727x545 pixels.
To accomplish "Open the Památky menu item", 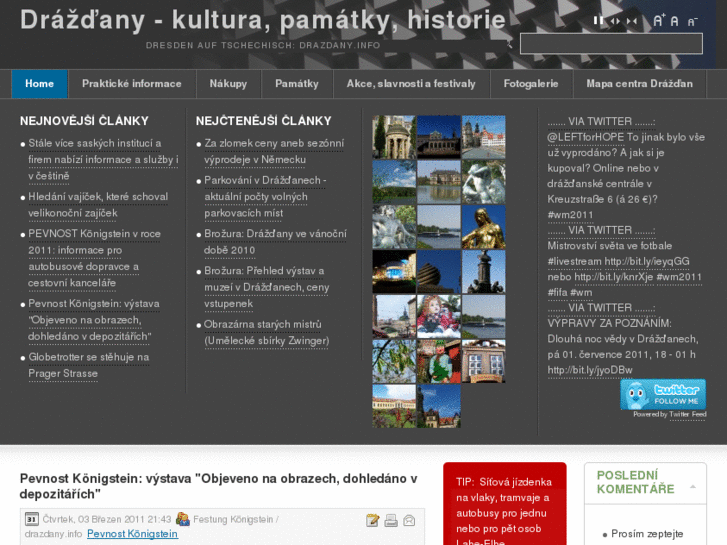I will click(297, 84).
